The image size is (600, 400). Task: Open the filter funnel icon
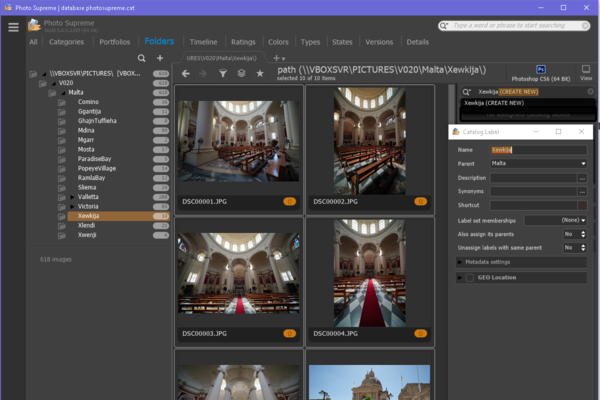[223, 73]
